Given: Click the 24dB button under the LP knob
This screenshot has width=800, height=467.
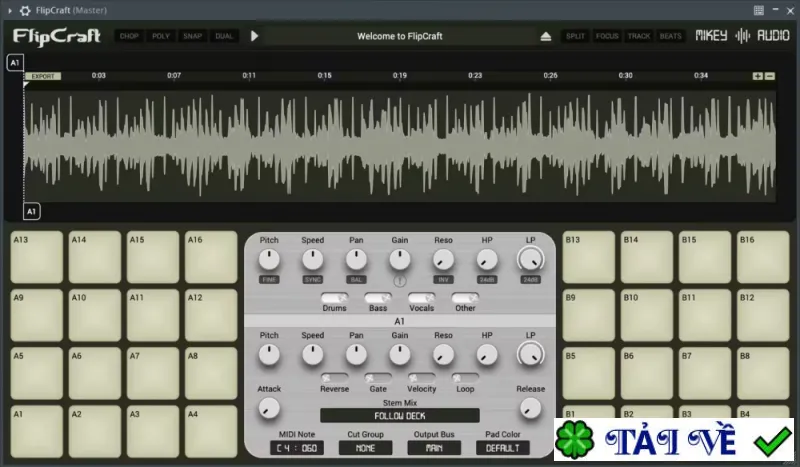Looking at the screenshot, I should (x=531, y=280).
